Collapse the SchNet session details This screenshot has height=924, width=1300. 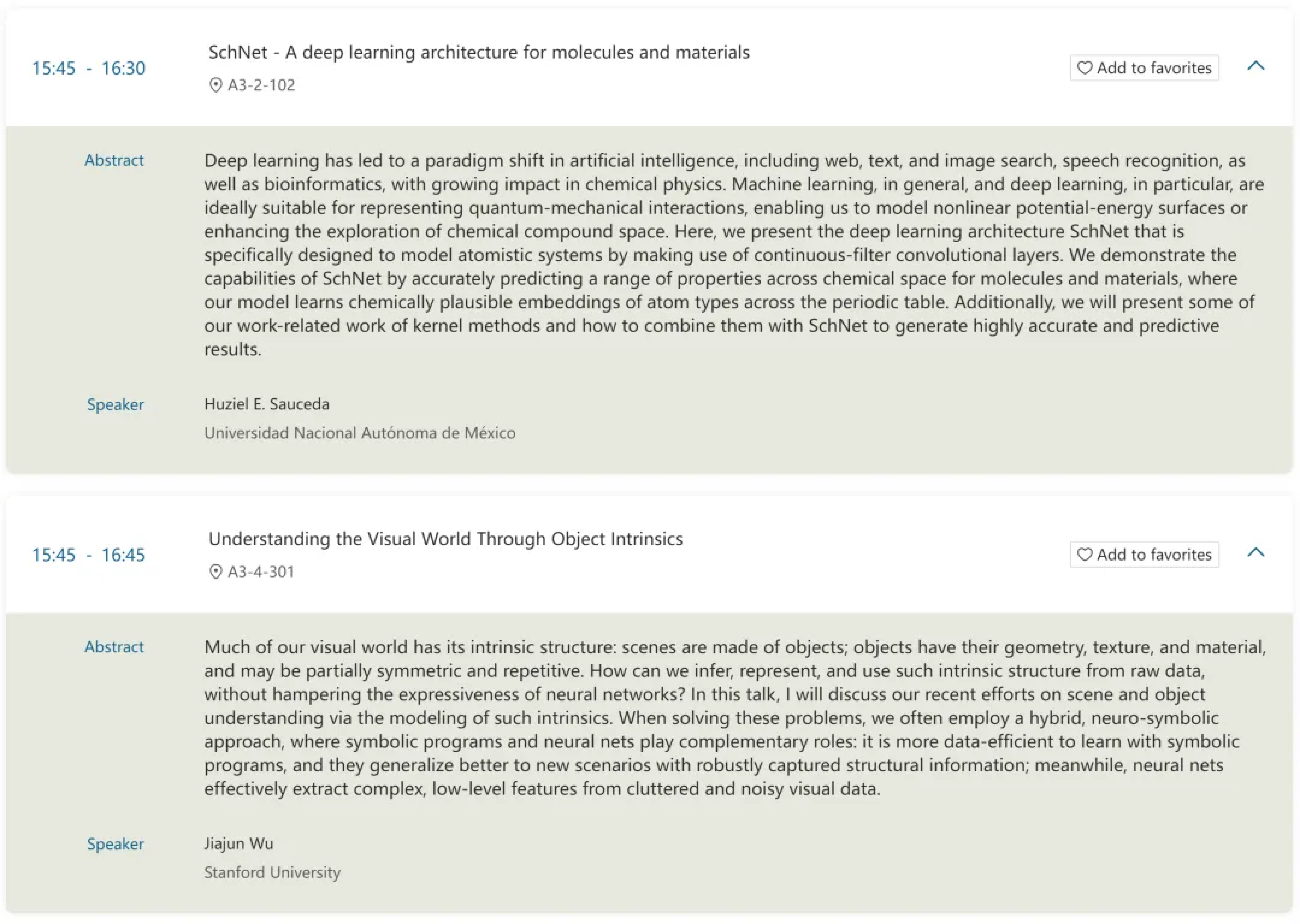coord(1255,66)
